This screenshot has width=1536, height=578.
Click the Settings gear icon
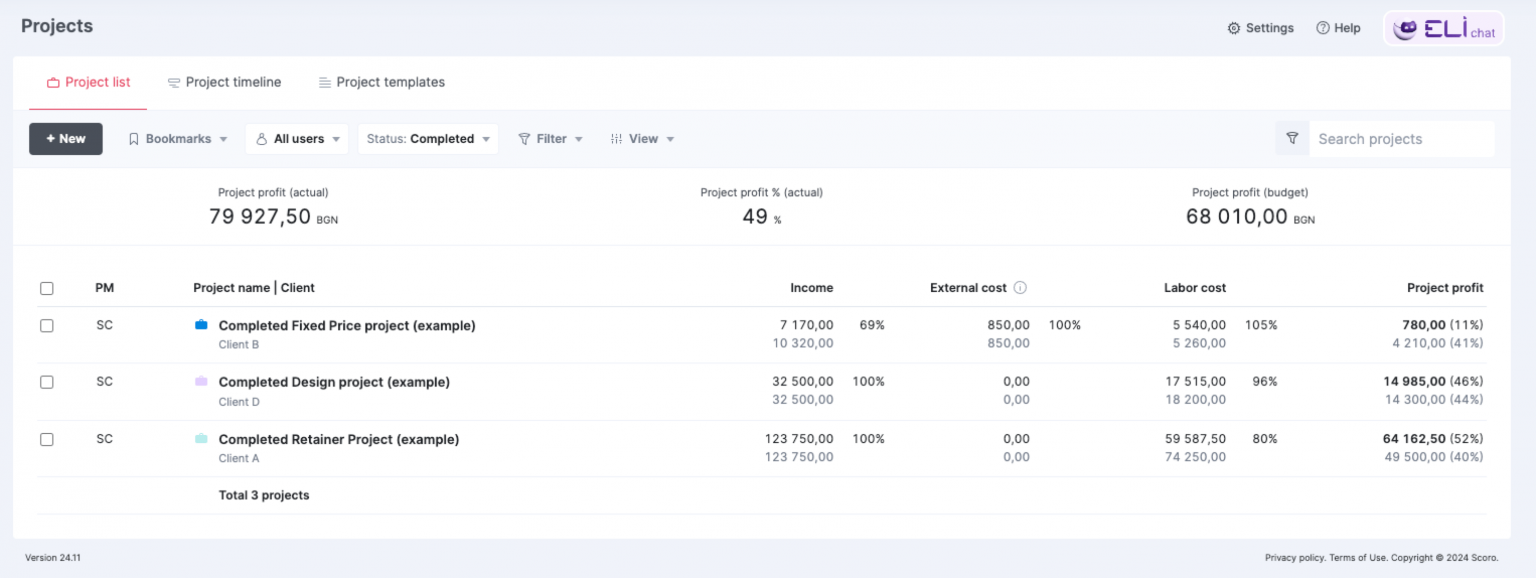1234,28
